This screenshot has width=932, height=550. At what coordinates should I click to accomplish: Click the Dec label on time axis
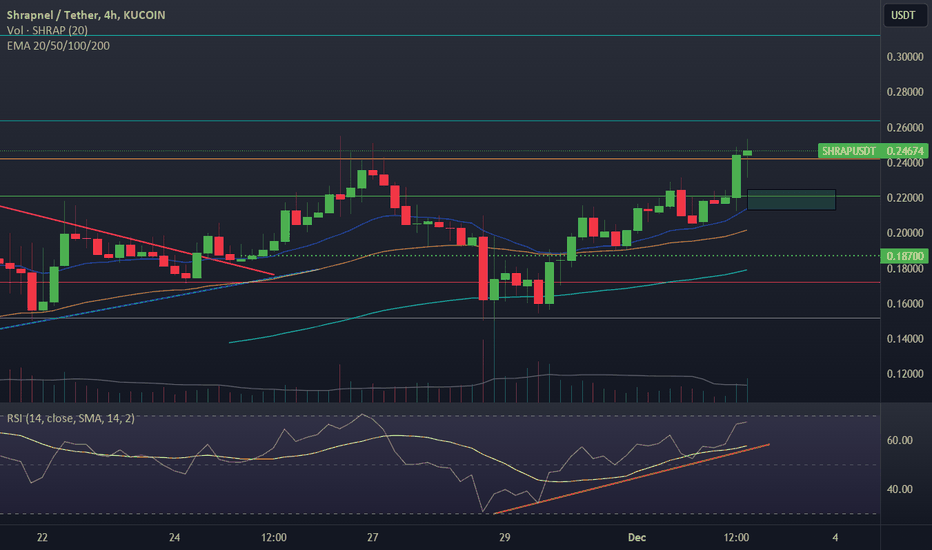[637, 538]
